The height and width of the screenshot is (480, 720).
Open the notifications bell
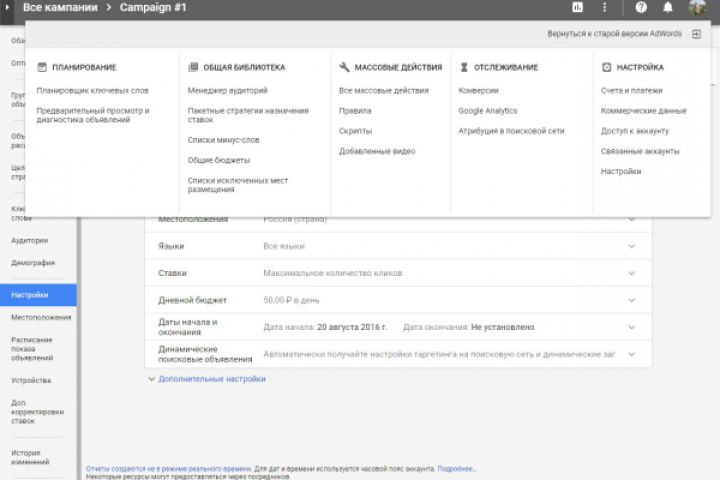tap(668, 7)
